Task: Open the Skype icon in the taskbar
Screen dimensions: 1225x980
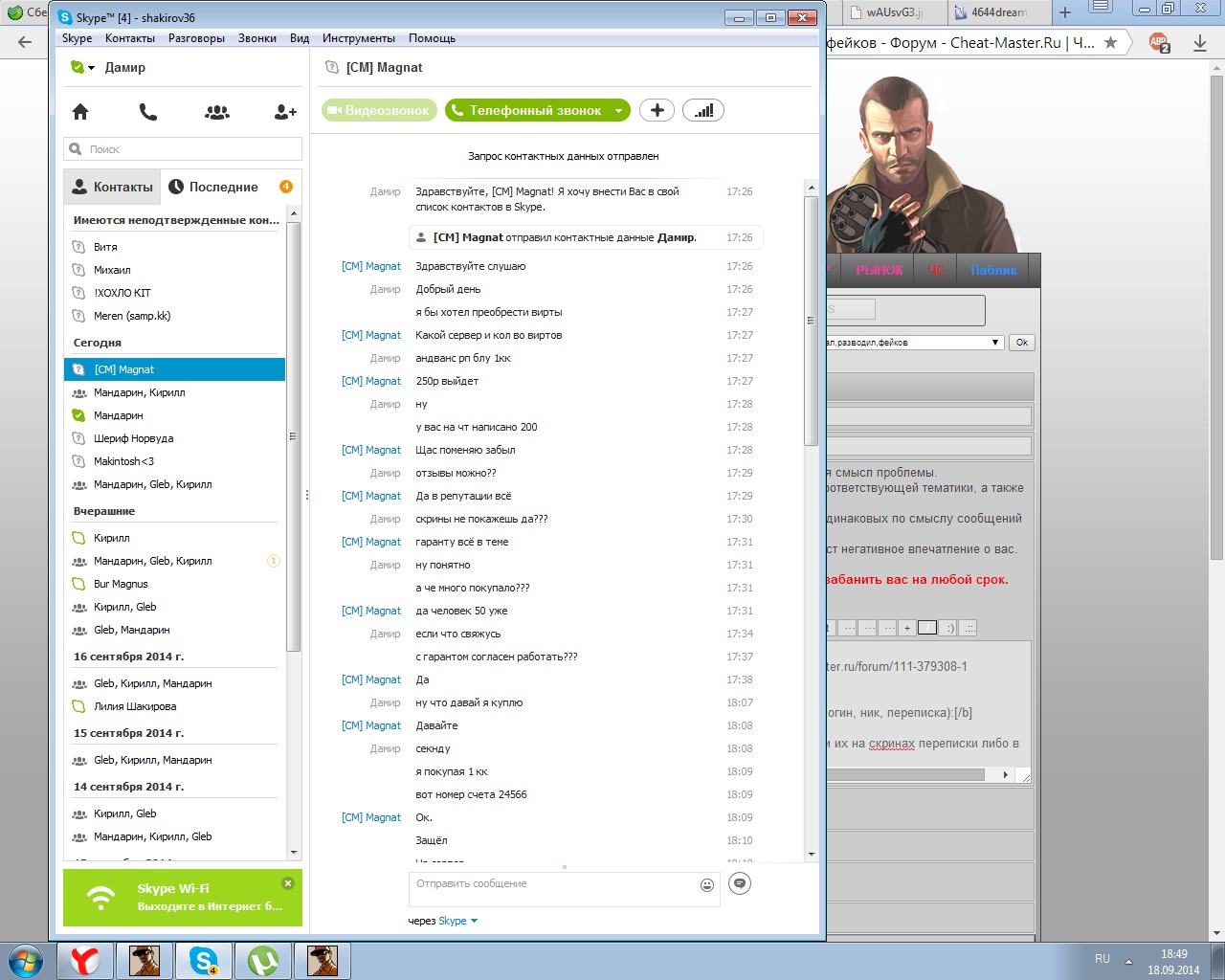Action: pyautogui.click(x=204, y=960)
